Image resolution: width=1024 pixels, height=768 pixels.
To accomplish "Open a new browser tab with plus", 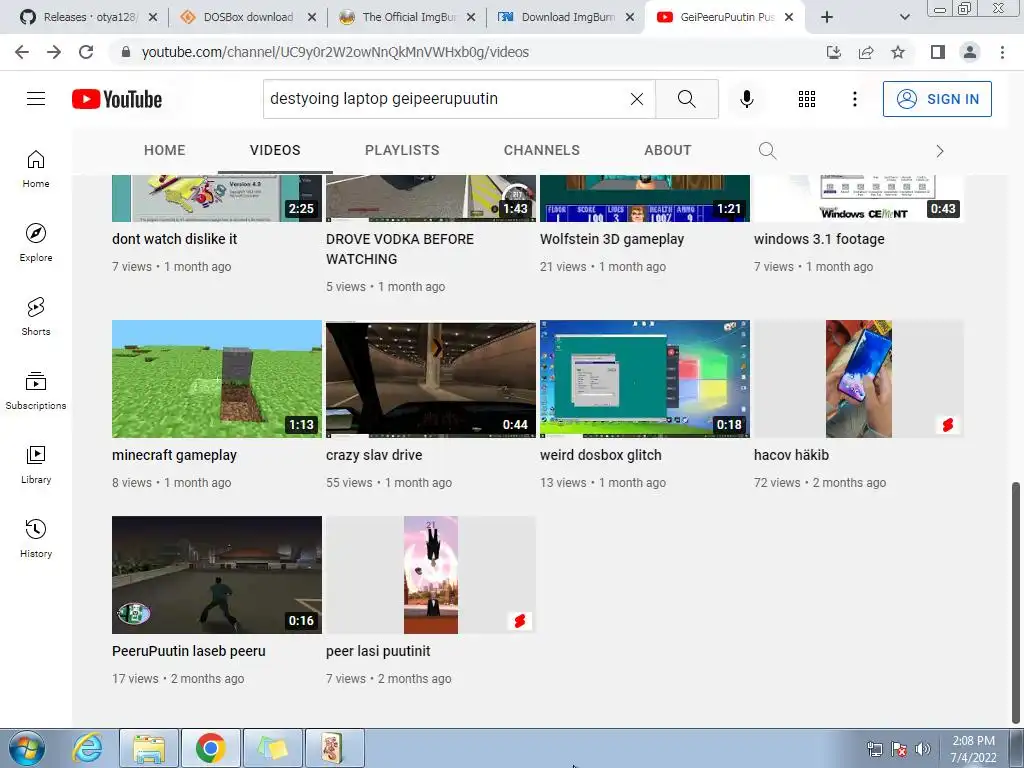I will [827, 17].
